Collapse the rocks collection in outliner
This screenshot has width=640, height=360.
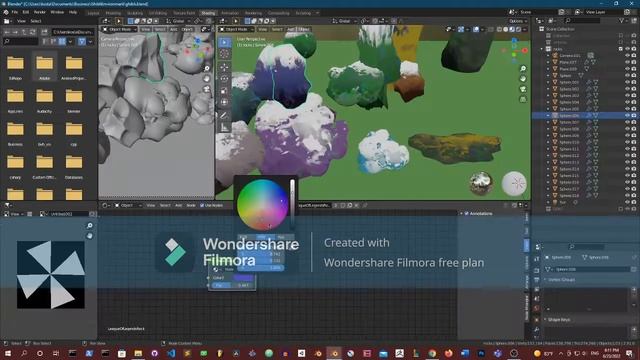[542, 49]
